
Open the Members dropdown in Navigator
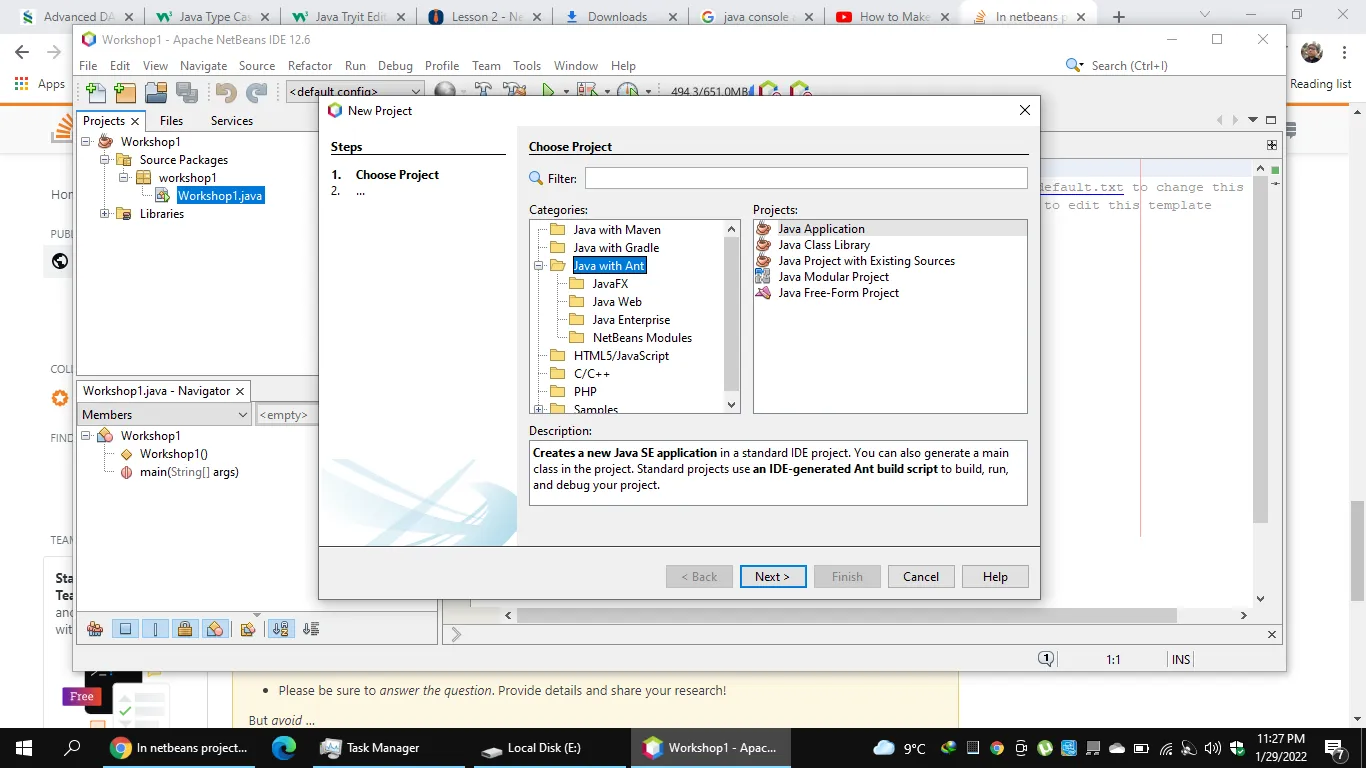tap(165, 415)
